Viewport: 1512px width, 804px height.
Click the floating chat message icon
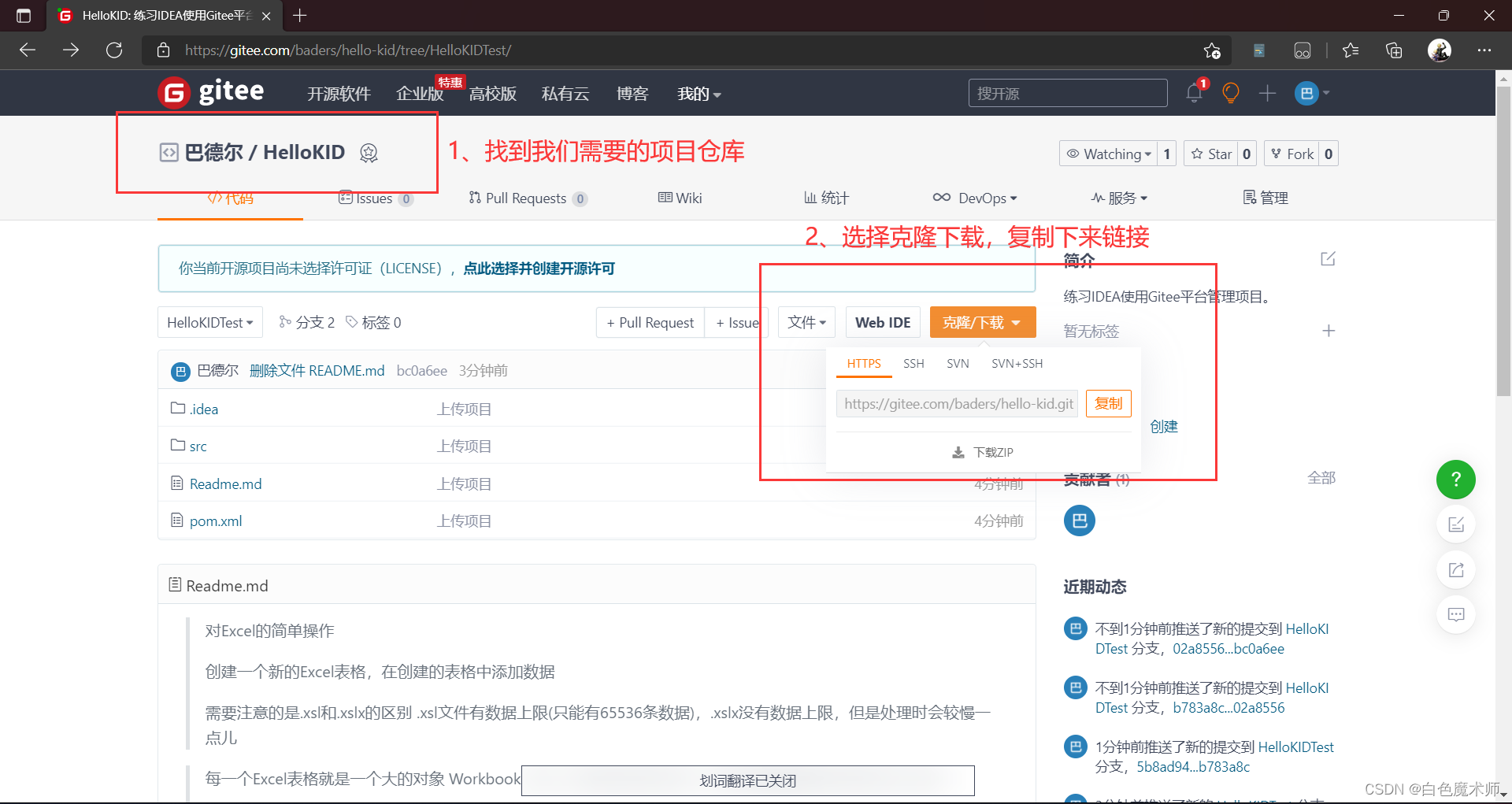tap(1455, 614)
